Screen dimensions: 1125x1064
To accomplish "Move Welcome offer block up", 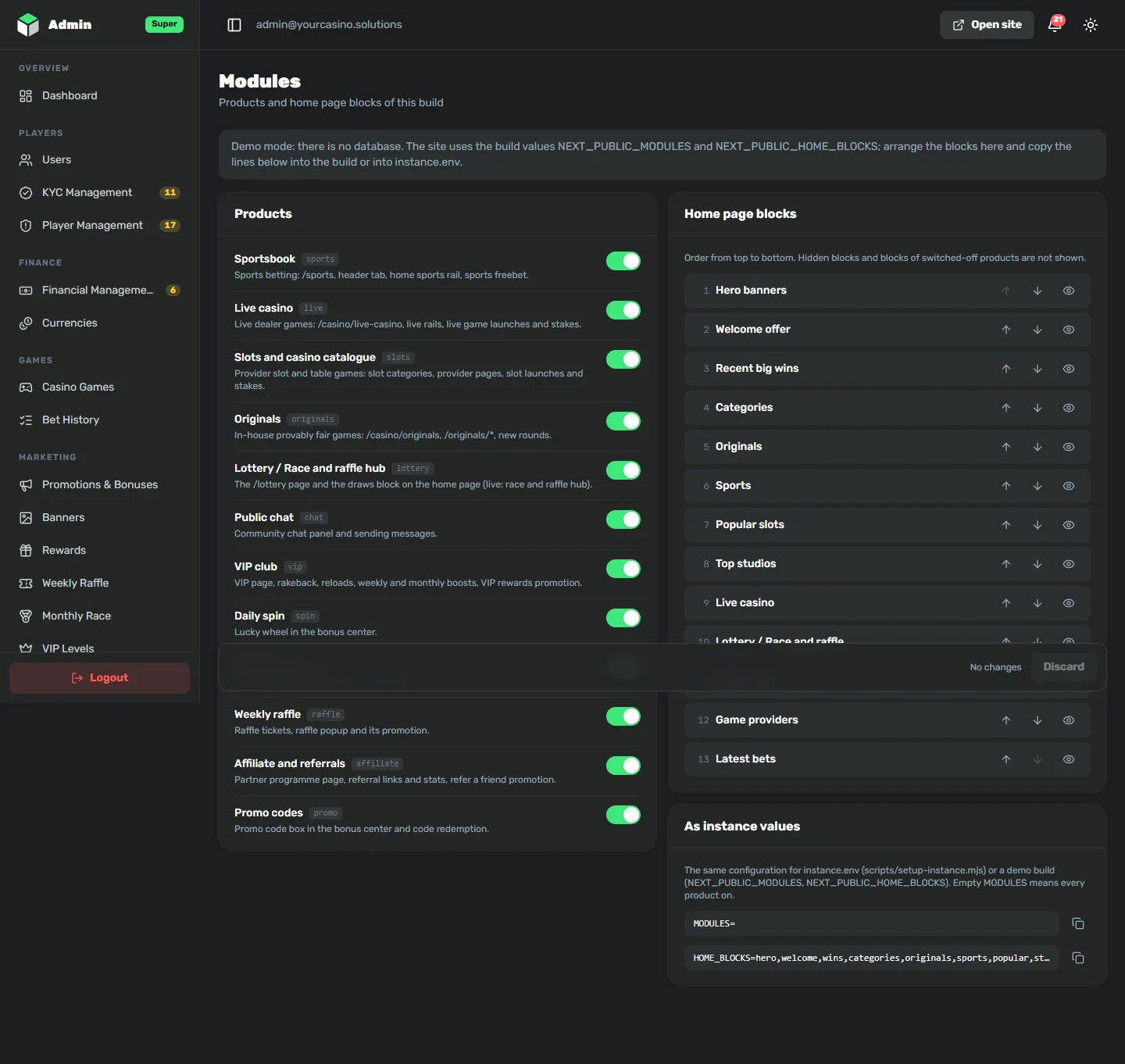I will pyautogui.click(x=1006, y=330).
